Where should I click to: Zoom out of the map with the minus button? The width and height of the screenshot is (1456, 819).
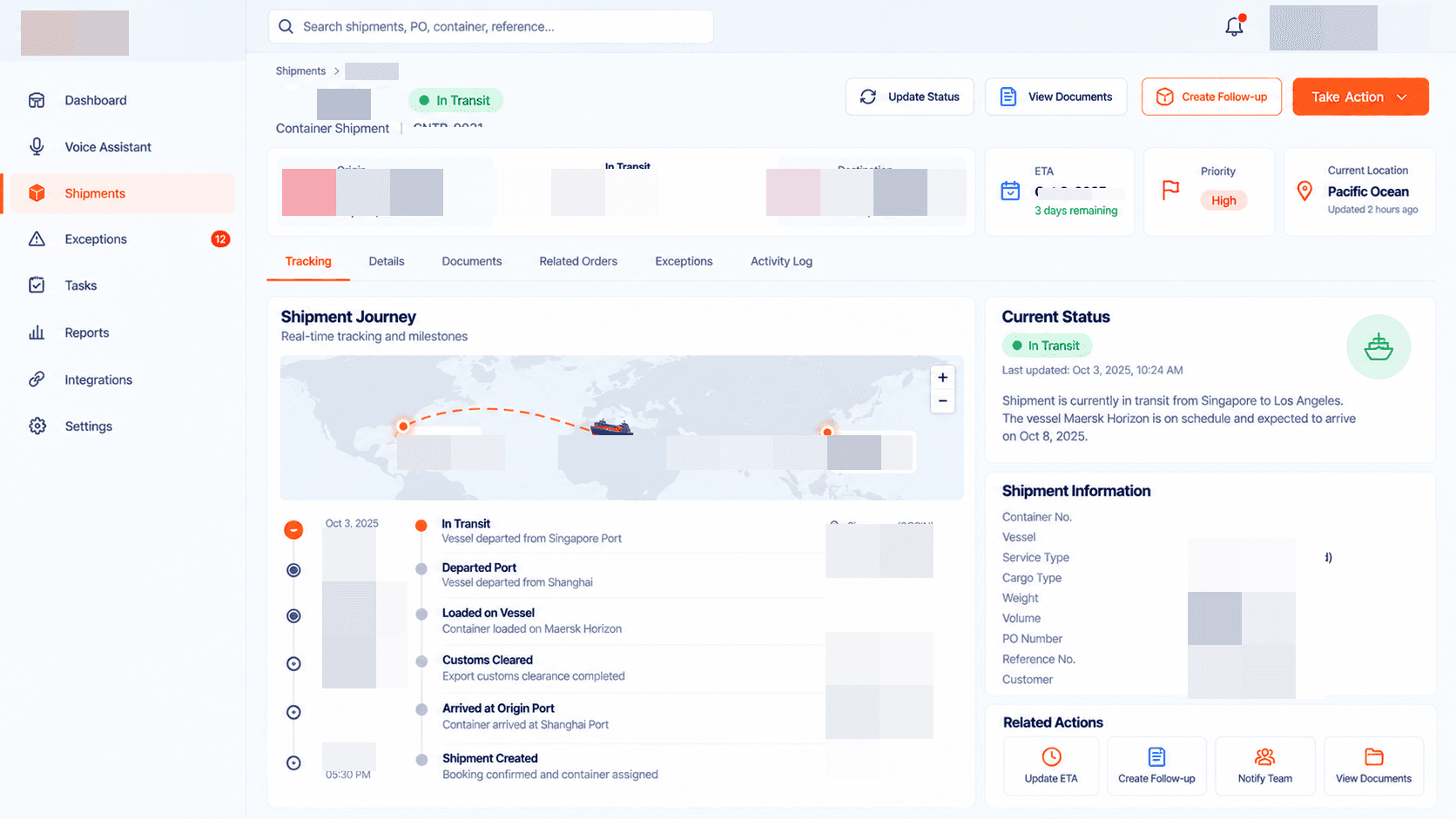(x=942, y=401)
